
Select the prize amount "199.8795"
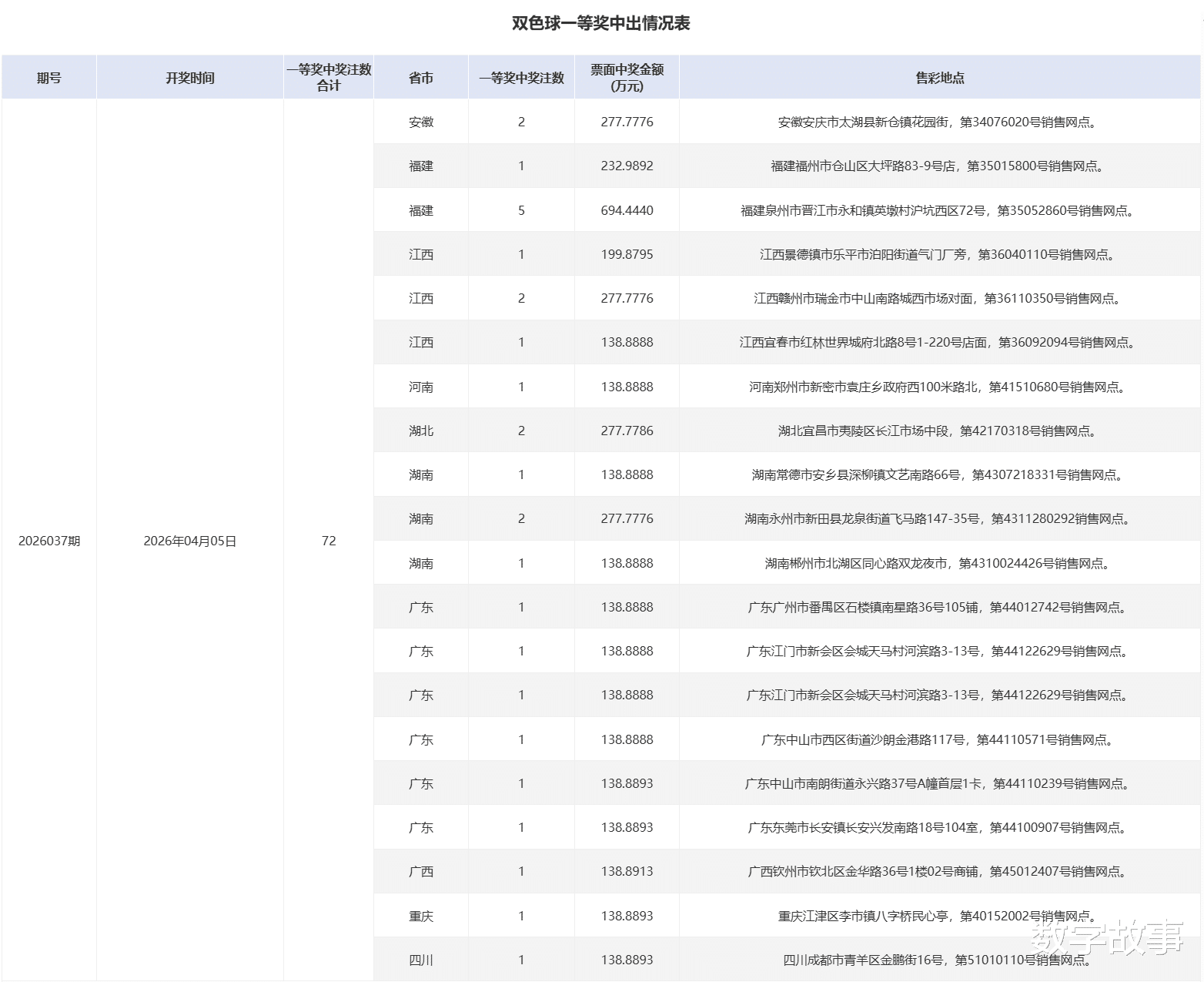pyautogui.click(x=627, y=254)
